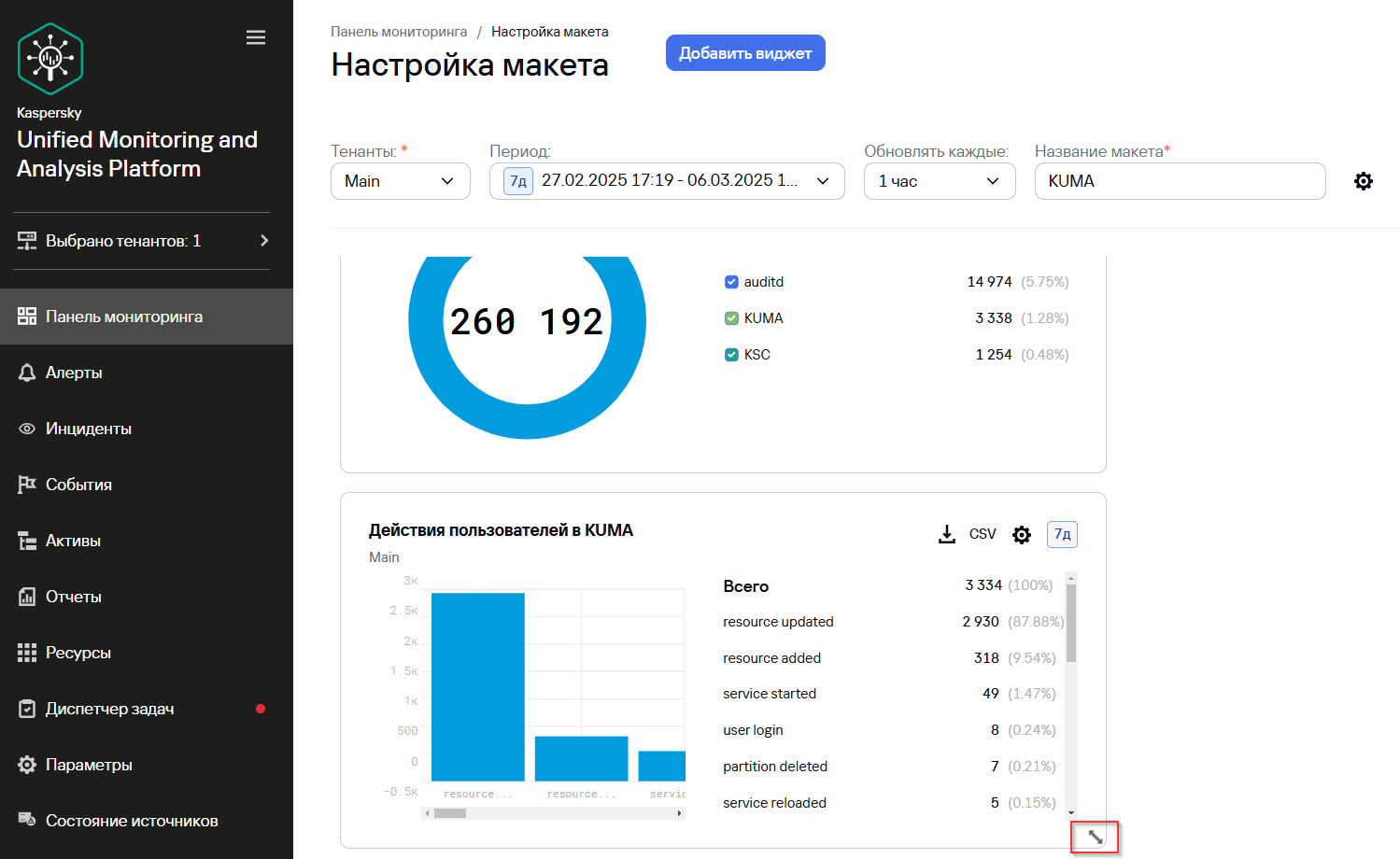Click the alerts bell icon
The height and width of the screenshot is (859, 1400).
pyautogui.click(x=27, y=373)
